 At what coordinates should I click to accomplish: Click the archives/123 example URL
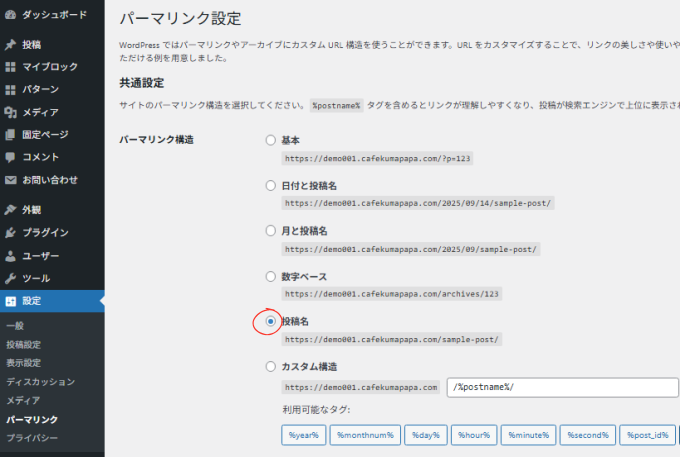pyautogui.click(x=392, y=294)
